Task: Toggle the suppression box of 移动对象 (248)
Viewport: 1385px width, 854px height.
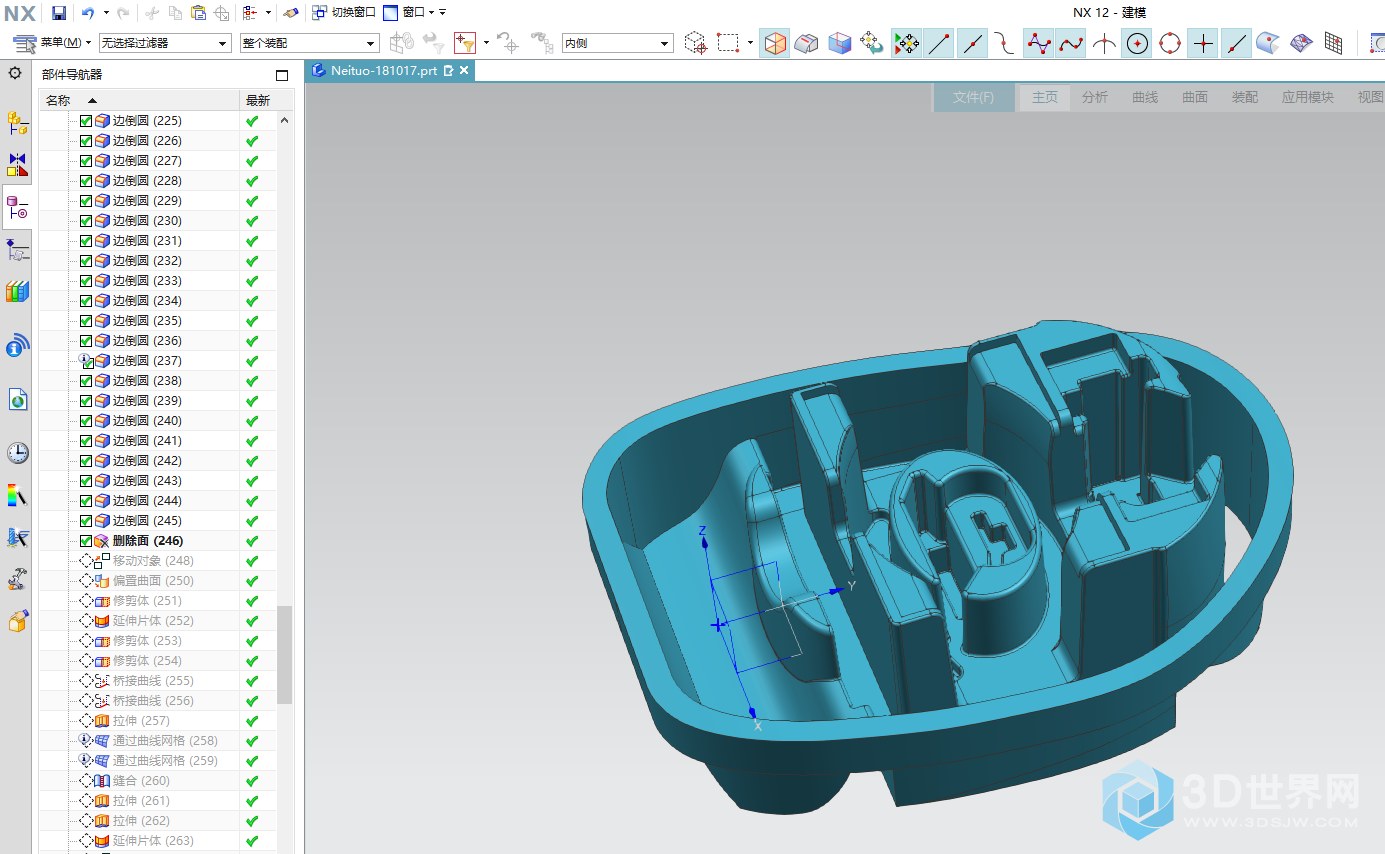Action: pos(86,561)
